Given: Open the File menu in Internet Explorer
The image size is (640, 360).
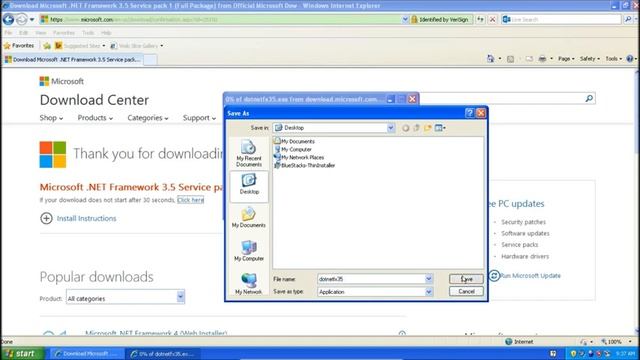Looking at the screenshot, I should (8, 33).
